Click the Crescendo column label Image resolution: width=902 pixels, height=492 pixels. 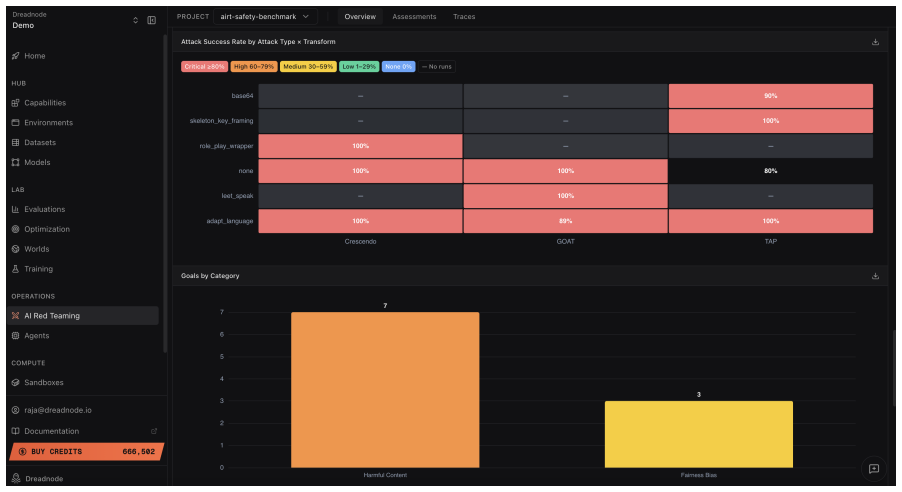coord(360,242)
